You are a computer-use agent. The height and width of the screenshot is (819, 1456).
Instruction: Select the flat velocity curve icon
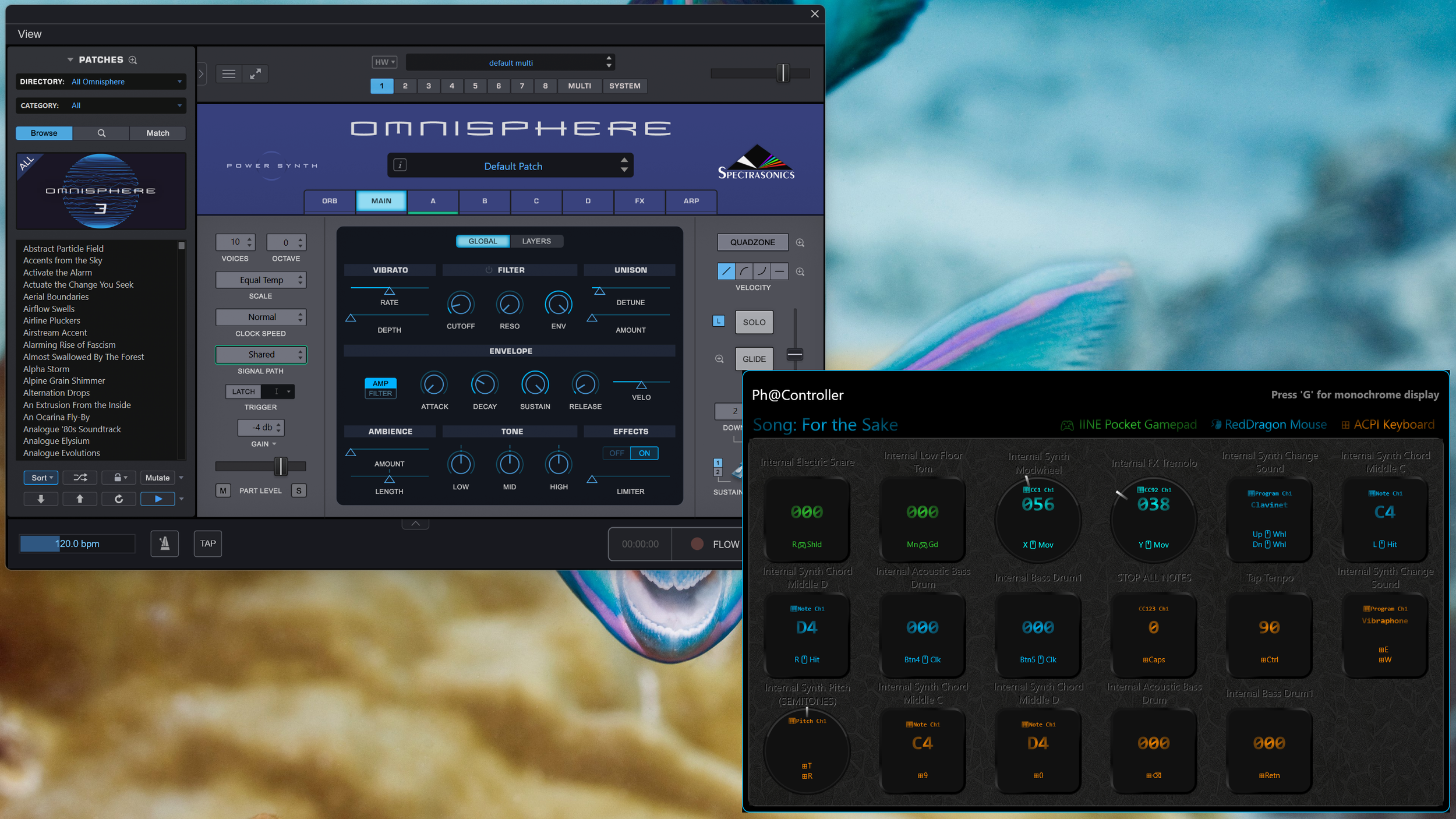[780, 271]
